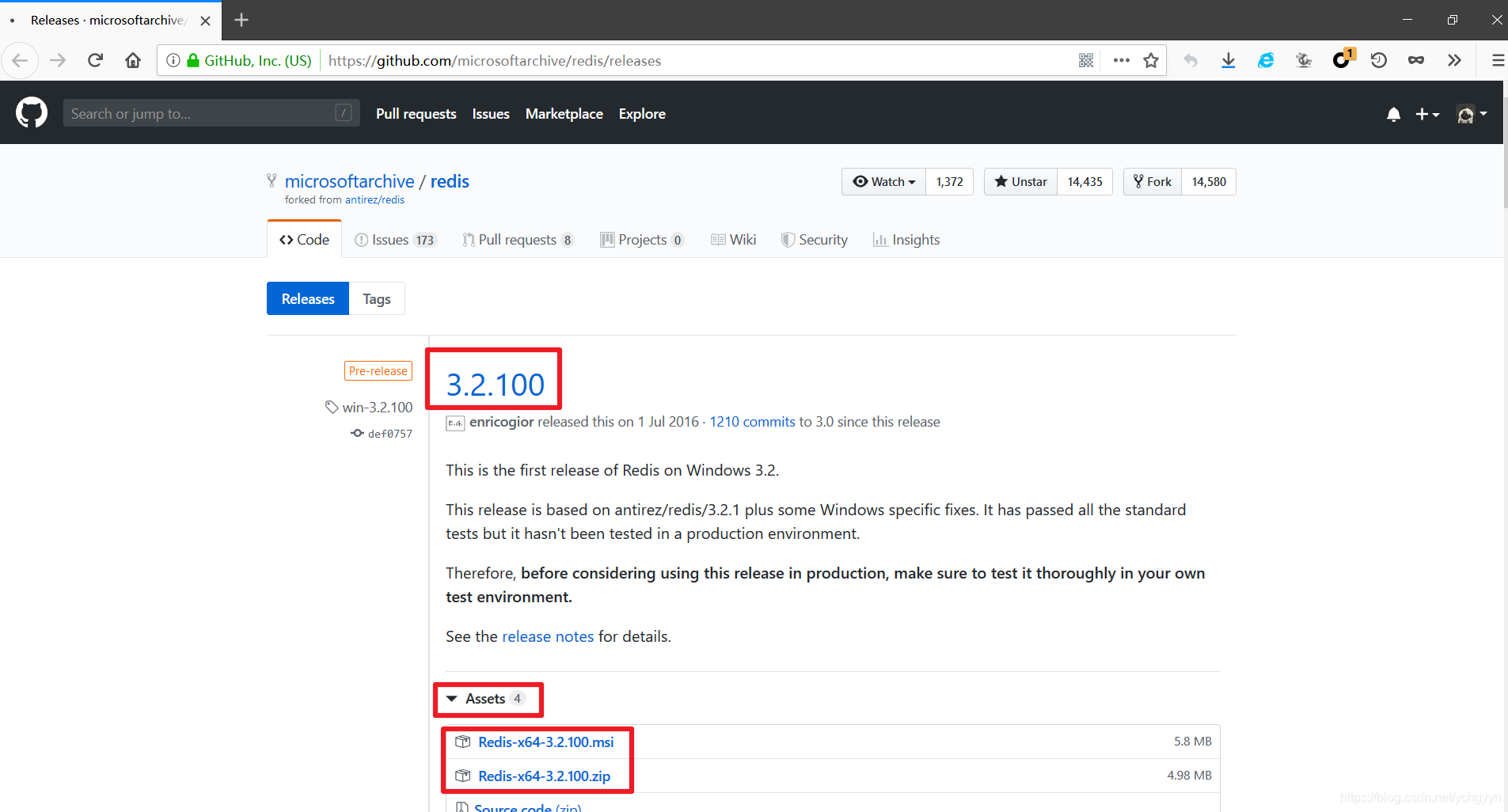
Task: View the 14,435 stargazers count
Action: pos(1085,181)
